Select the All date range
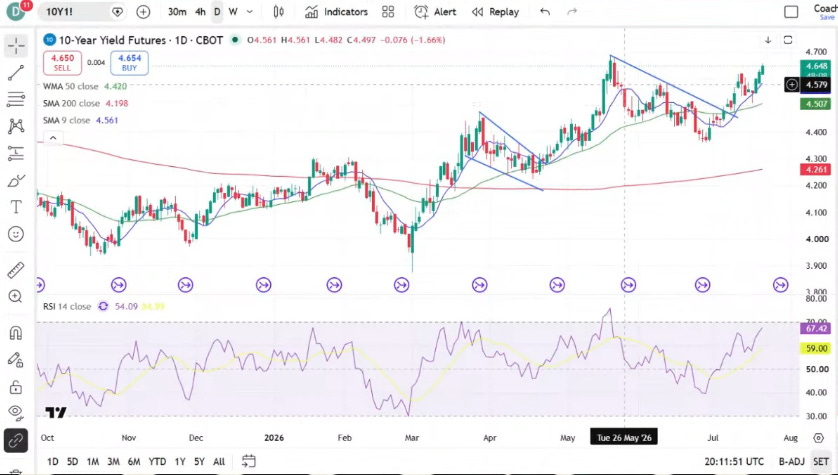Viewport: 838px width, 475px height. click(219, 462)
